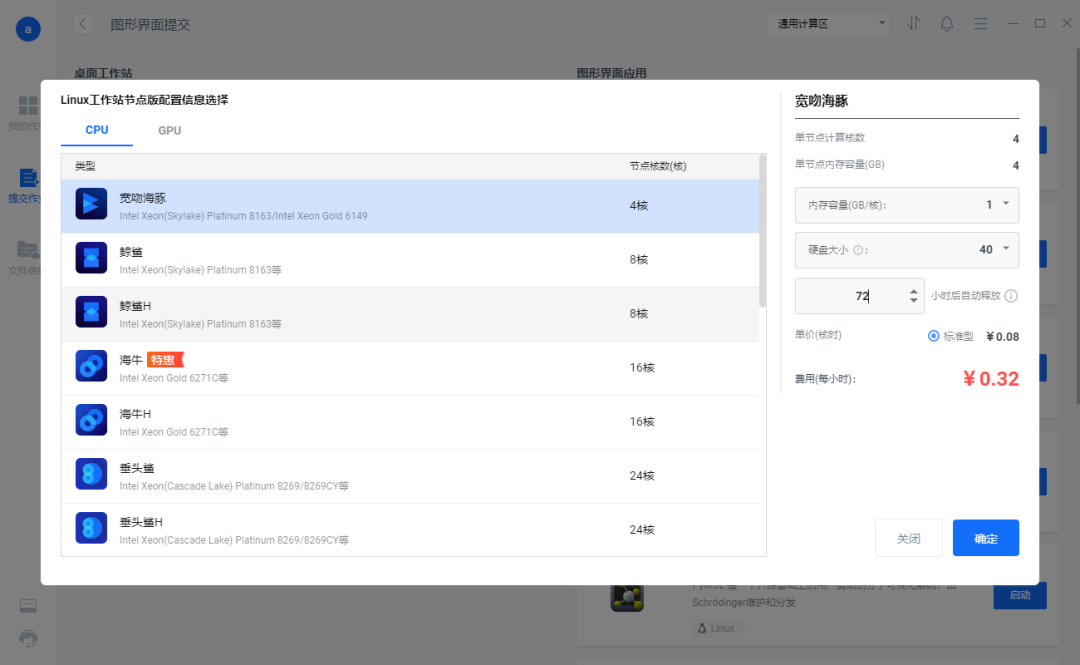Confirm with the 确定 button

(986, 538)
